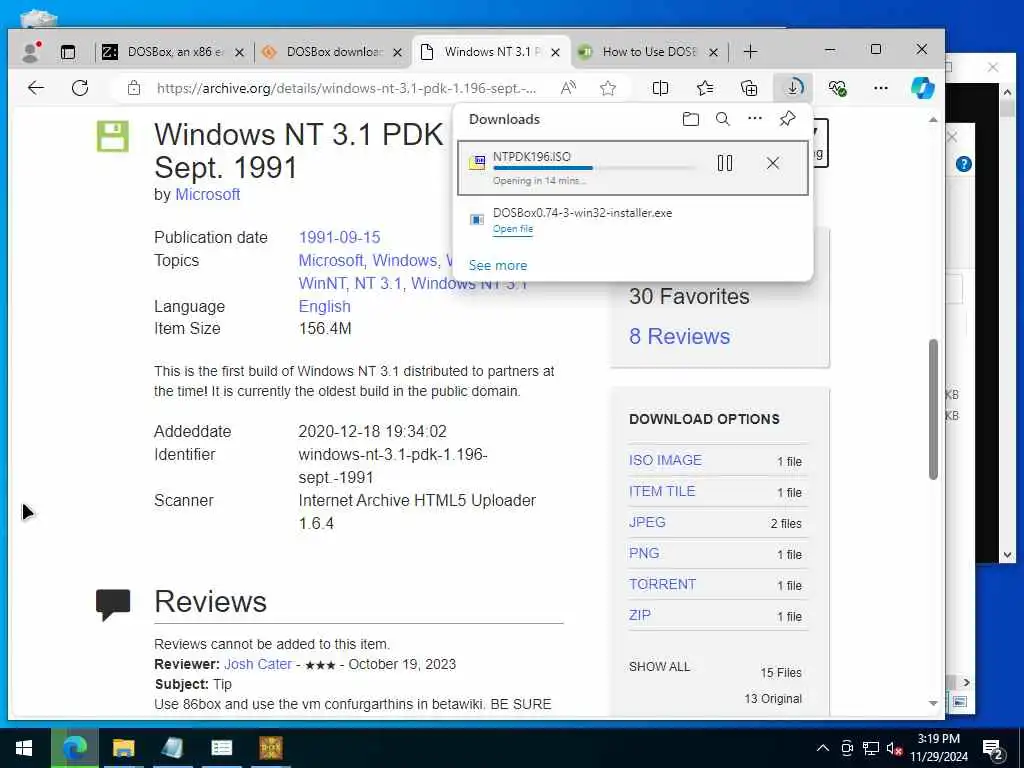This screenshot has width=1024, height=768.
Task: Download the ZIP option
Action: click(639, 615)
